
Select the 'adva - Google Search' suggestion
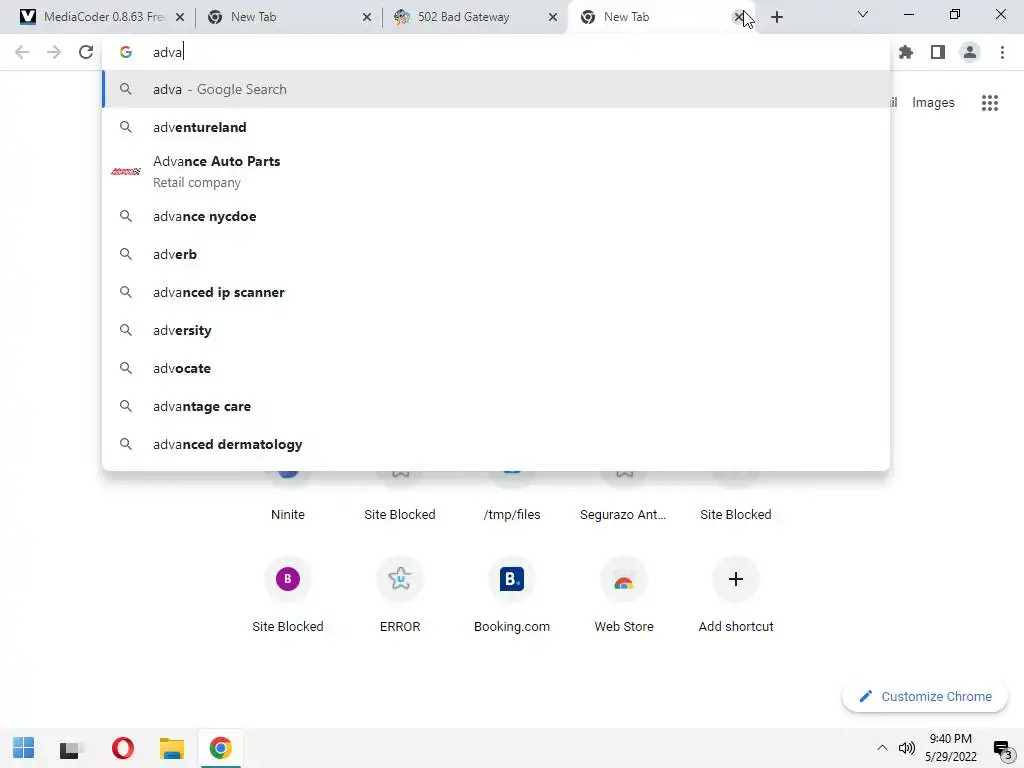point(496,89)
